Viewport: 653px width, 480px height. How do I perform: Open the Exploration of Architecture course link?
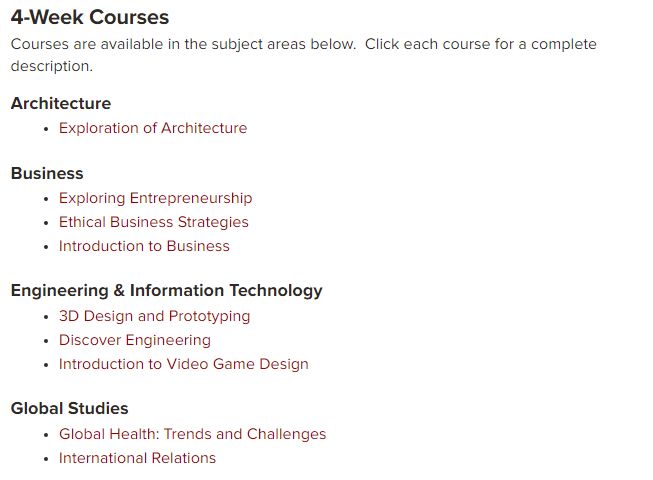pyautogui.click(x=153, y=128)
